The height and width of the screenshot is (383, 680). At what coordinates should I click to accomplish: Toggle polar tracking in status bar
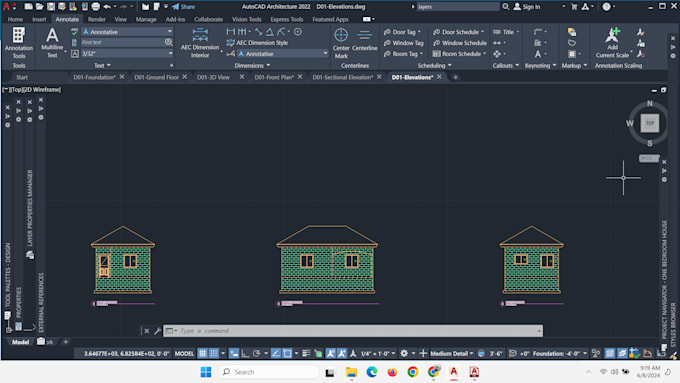coord(257,354)
